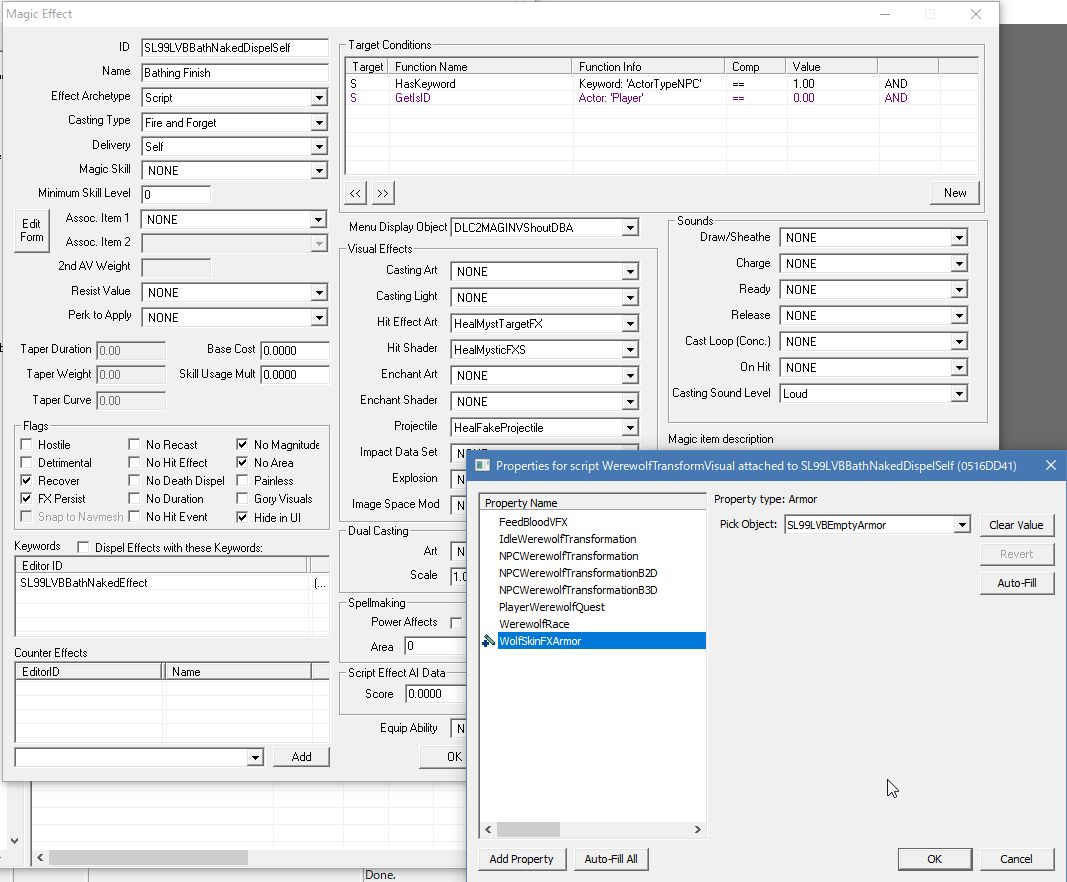Open the Effect Archetype dropdown
The height and width of the screenshot is (882, 1067).
point(318,98)
